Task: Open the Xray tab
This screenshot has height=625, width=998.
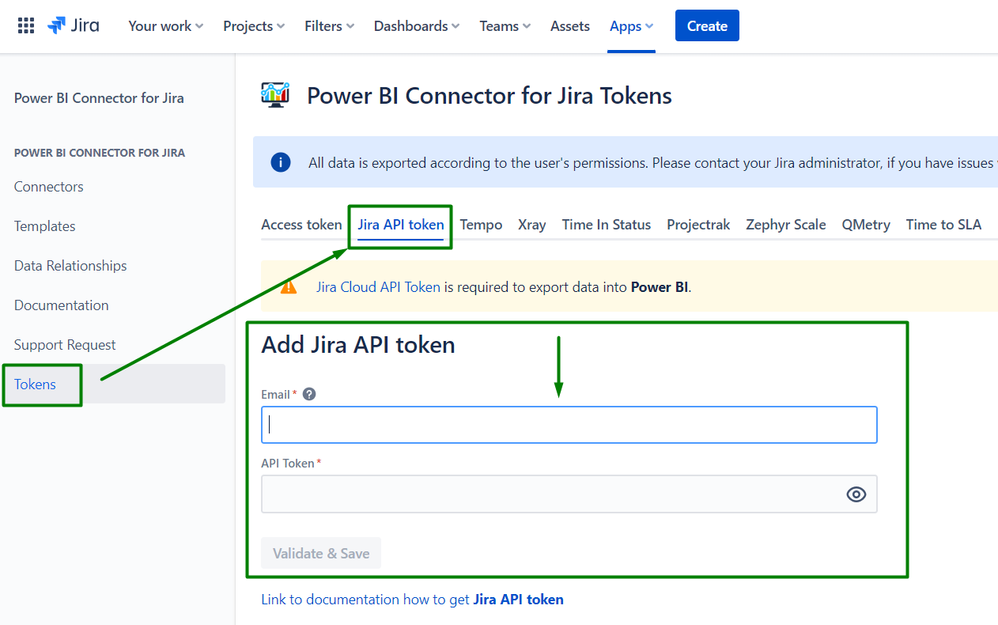Action: pos(532,225)
